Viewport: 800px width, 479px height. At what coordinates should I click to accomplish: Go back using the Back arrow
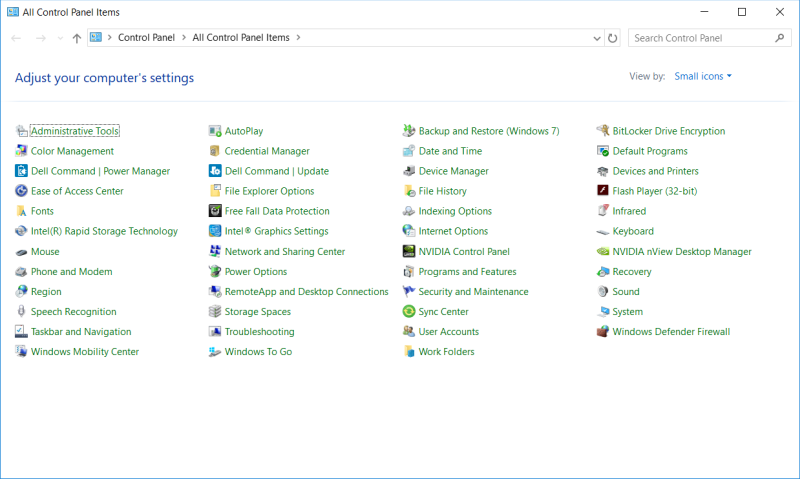pos(16,38)
